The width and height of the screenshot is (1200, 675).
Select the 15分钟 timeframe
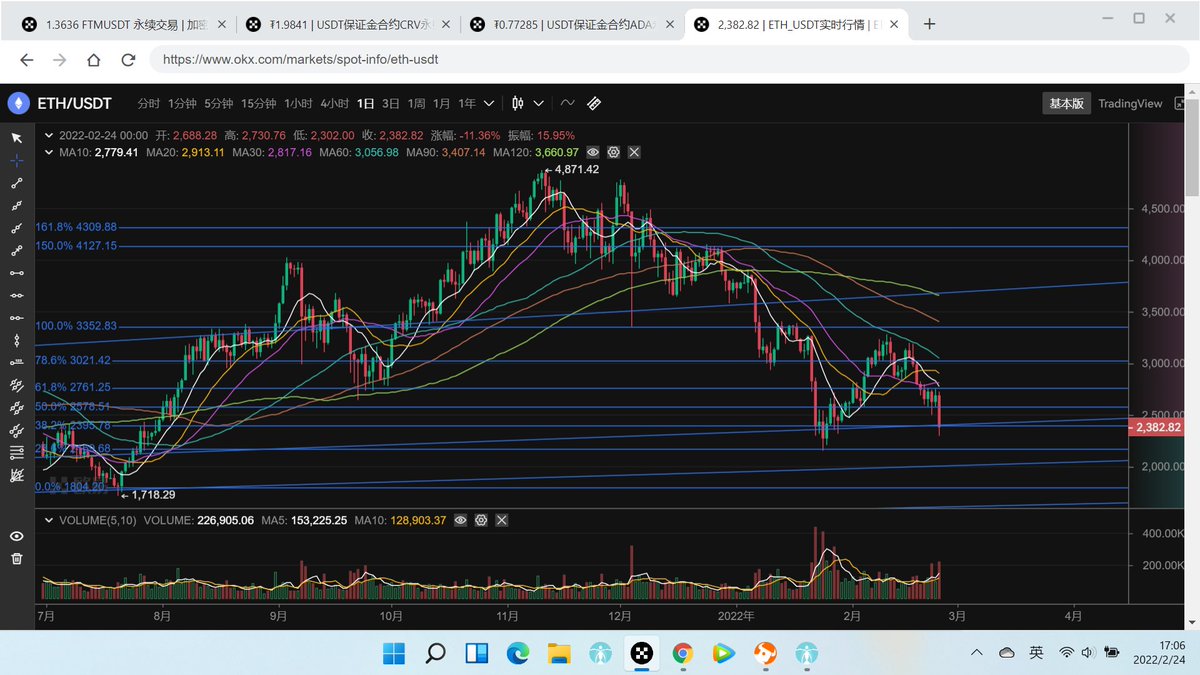pyautogui.click(x=257, y=103)
